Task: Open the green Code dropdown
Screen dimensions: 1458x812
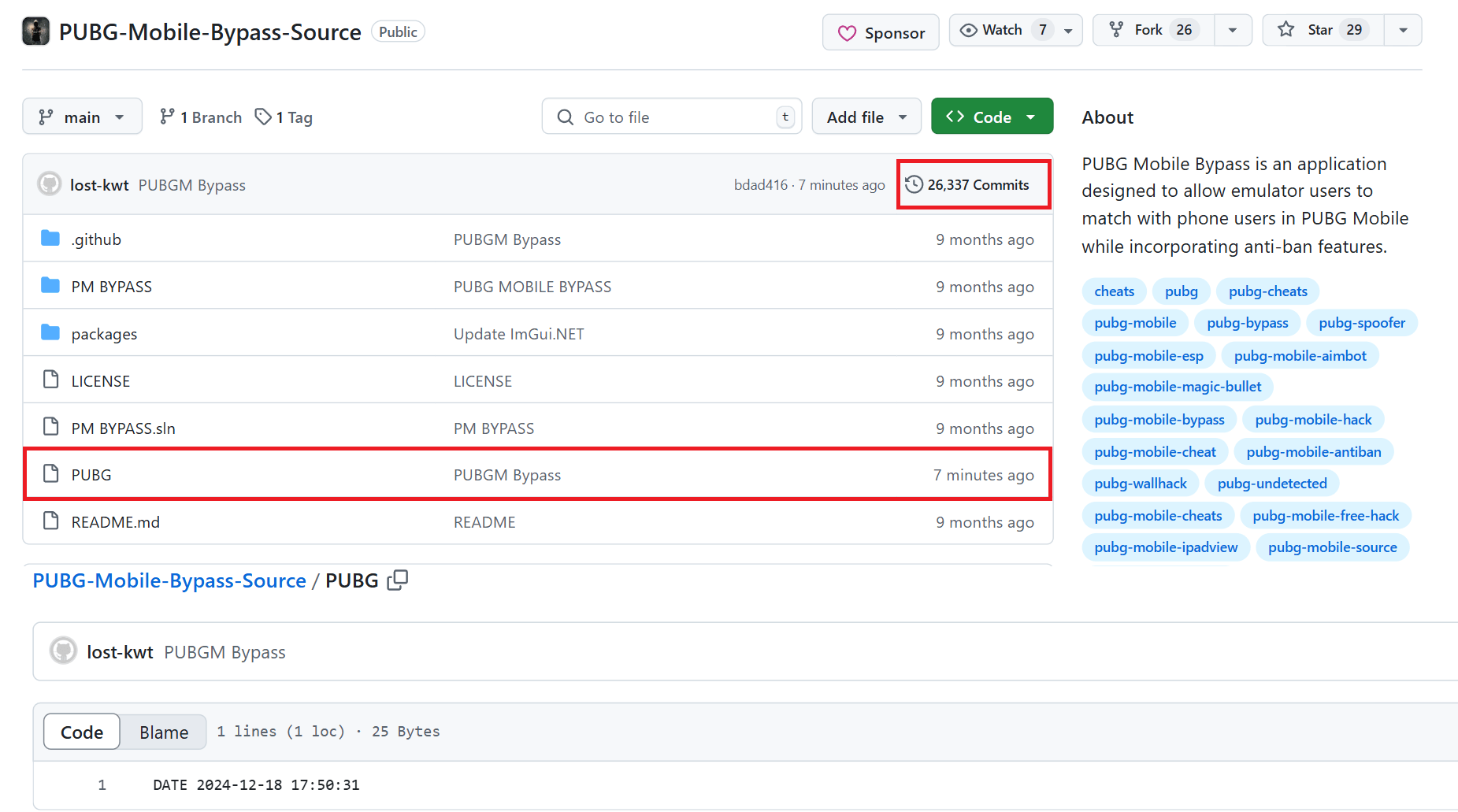Action: [992, 116]
